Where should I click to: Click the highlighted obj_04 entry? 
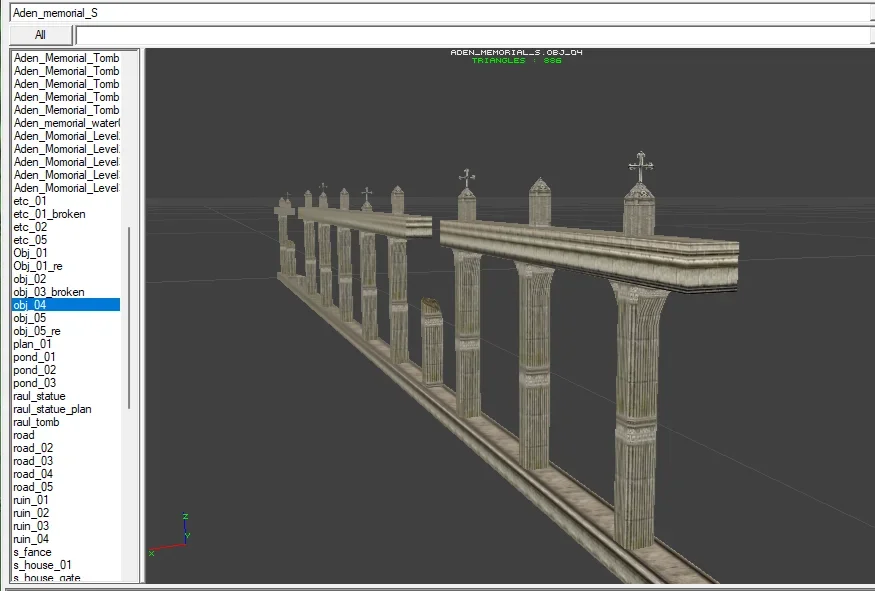click(66, 305)
